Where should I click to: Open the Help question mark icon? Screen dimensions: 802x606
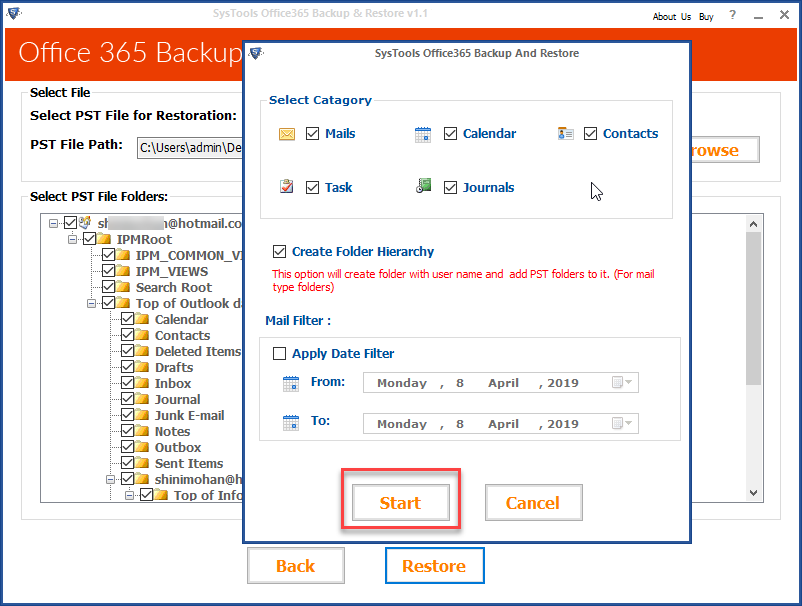point(731,16)
